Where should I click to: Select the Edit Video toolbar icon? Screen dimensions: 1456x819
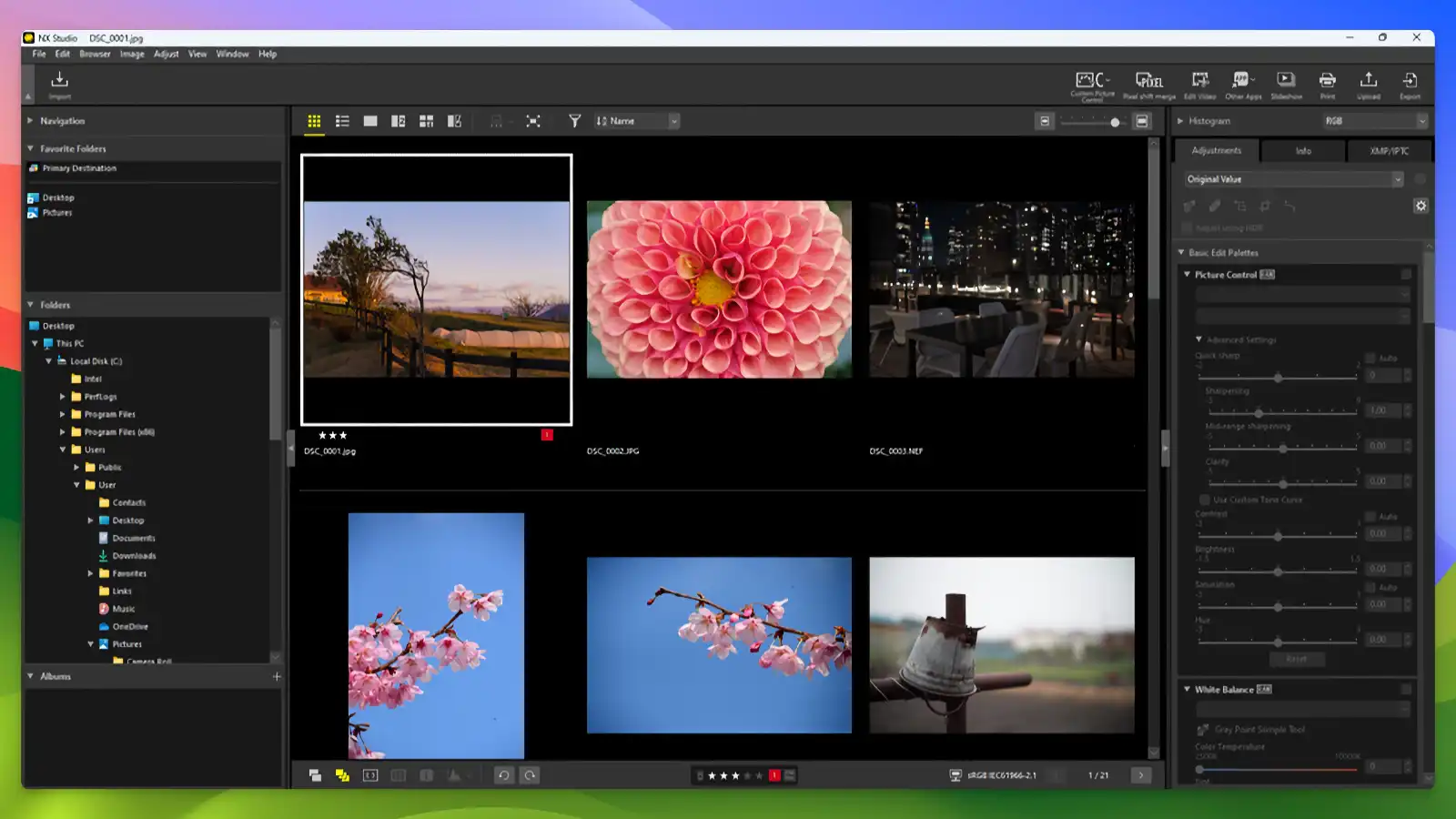pyautogui.click(x=1200, y=81)
